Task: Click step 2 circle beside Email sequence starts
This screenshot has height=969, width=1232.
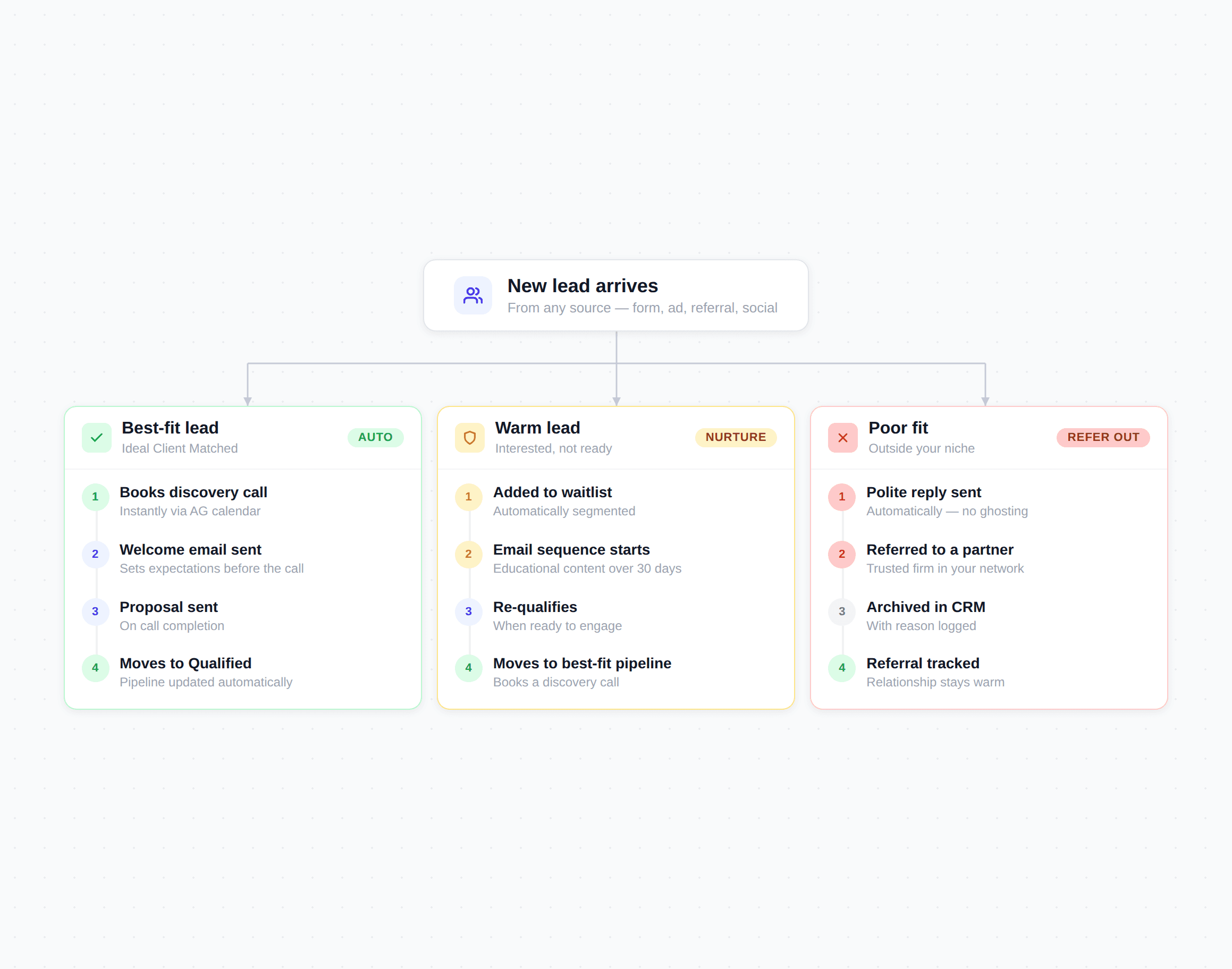Action: 468,554
